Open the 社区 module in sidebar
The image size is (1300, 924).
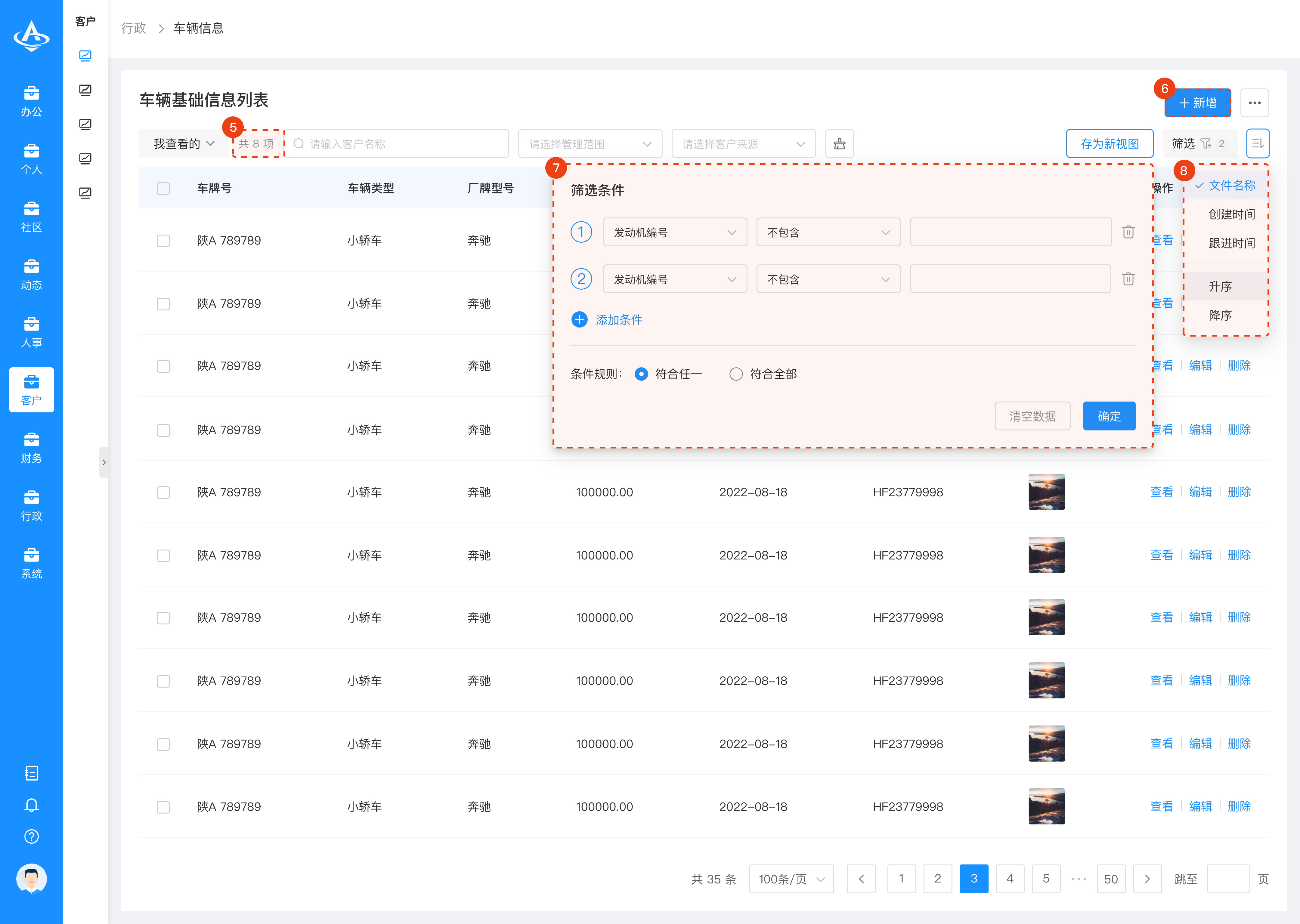click(x=31, y=217)
